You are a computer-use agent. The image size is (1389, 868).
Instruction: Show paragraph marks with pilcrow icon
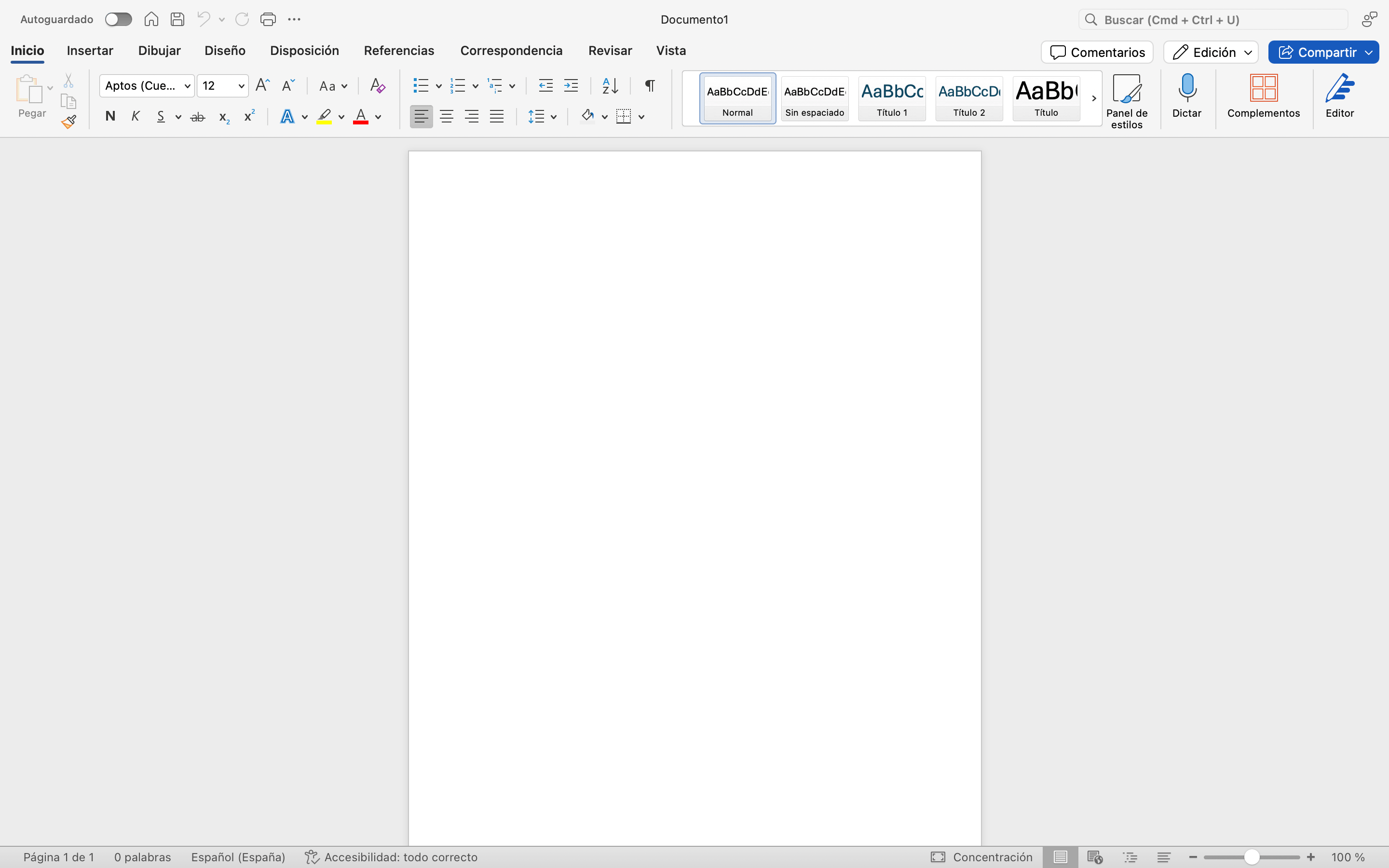pos(649,86)
